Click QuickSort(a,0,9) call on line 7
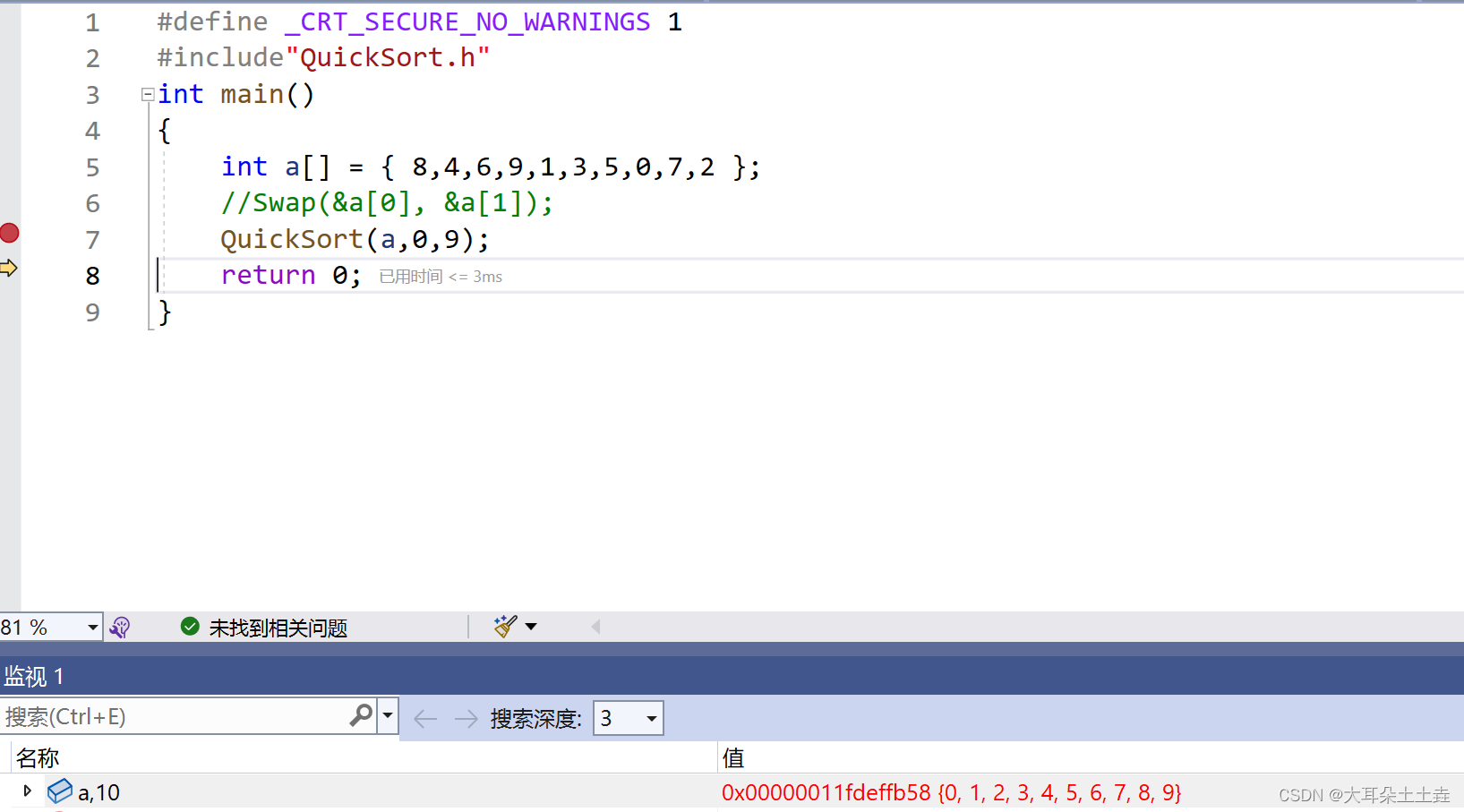 tap(355, 239)
